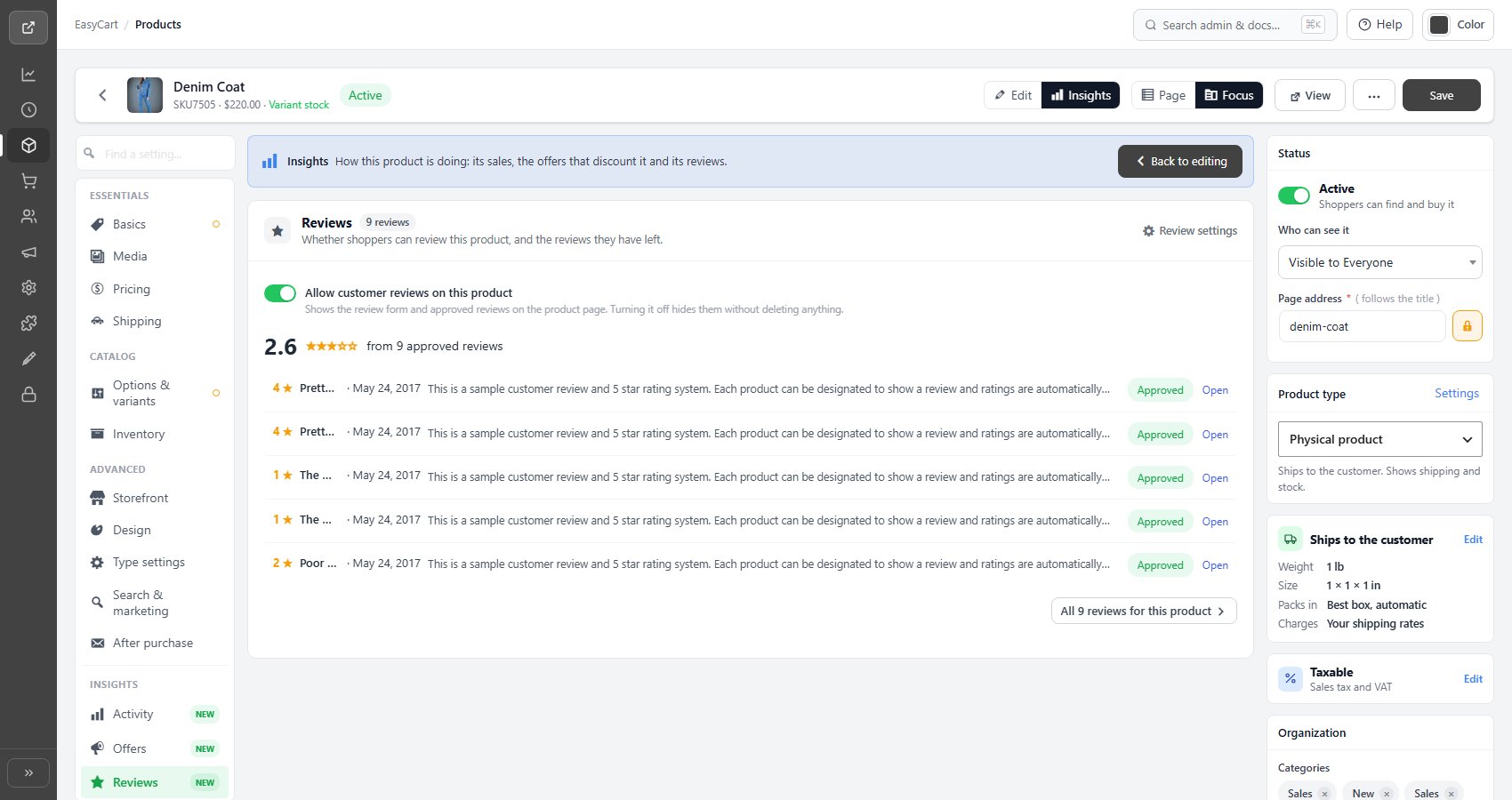Switch to Page layout view
This screenshot has width=1512, height=800.
1163,95
